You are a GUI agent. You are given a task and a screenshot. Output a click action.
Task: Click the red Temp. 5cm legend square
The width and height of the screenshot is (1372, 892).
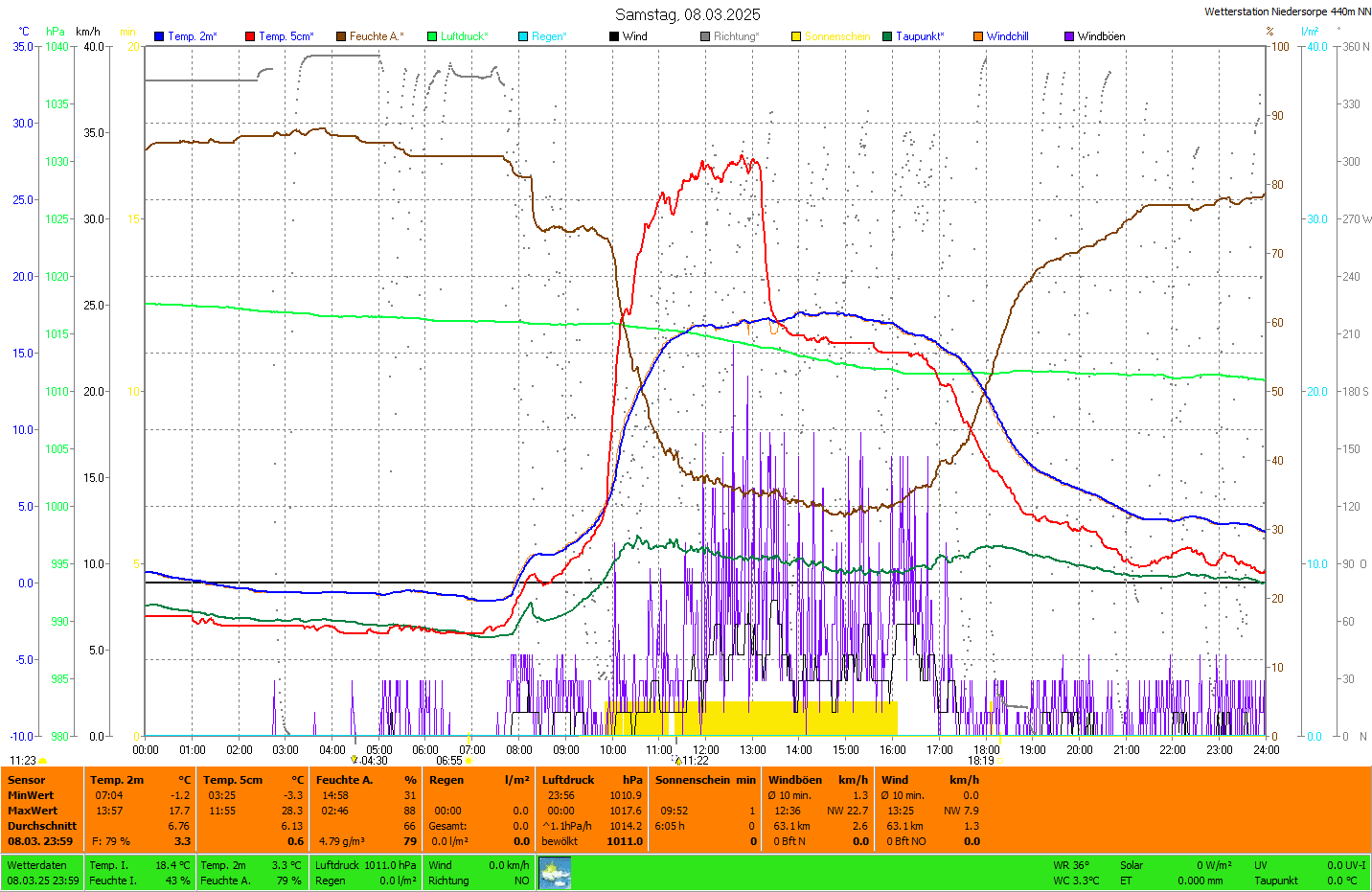point(250,36)
